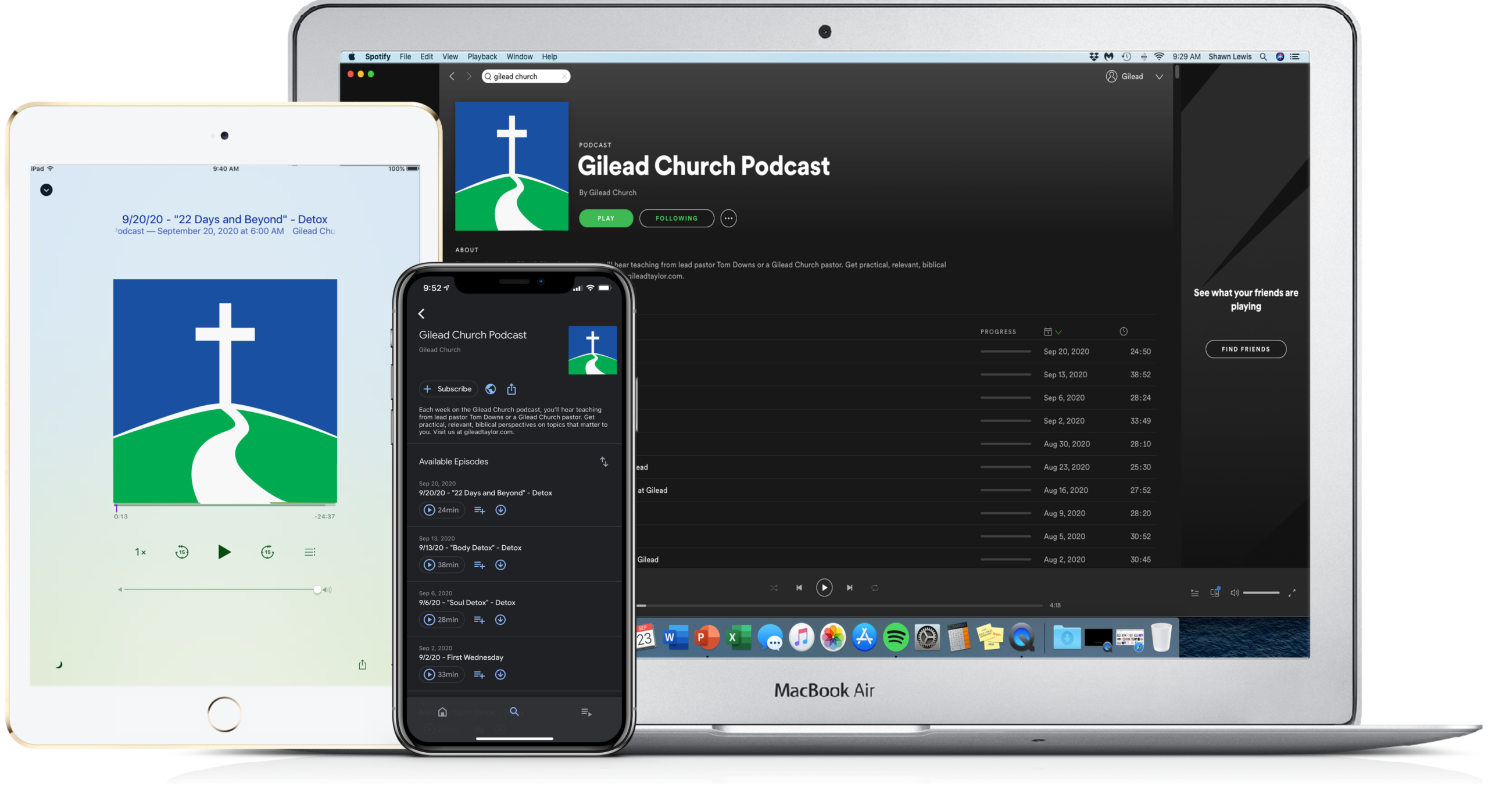Click the queue icon in Spotify player bar

pyautogui.click(x=1194, y=593)
